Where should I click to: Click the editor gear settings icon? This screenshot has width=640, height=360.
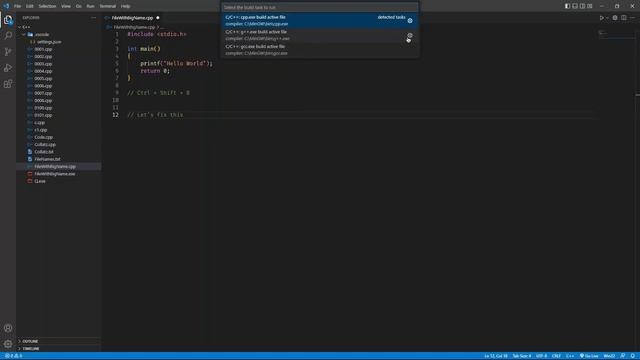(615, 18)
